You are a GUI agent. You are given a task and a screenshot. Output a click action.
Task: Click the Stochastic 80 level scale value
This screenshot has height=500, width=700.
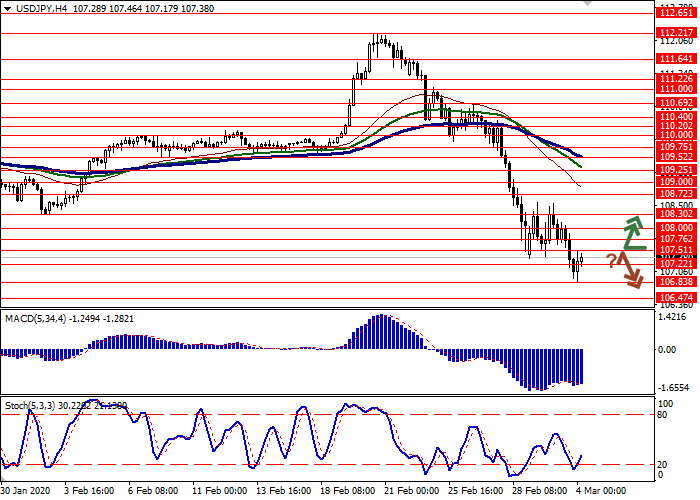click(x=663, y=414)
